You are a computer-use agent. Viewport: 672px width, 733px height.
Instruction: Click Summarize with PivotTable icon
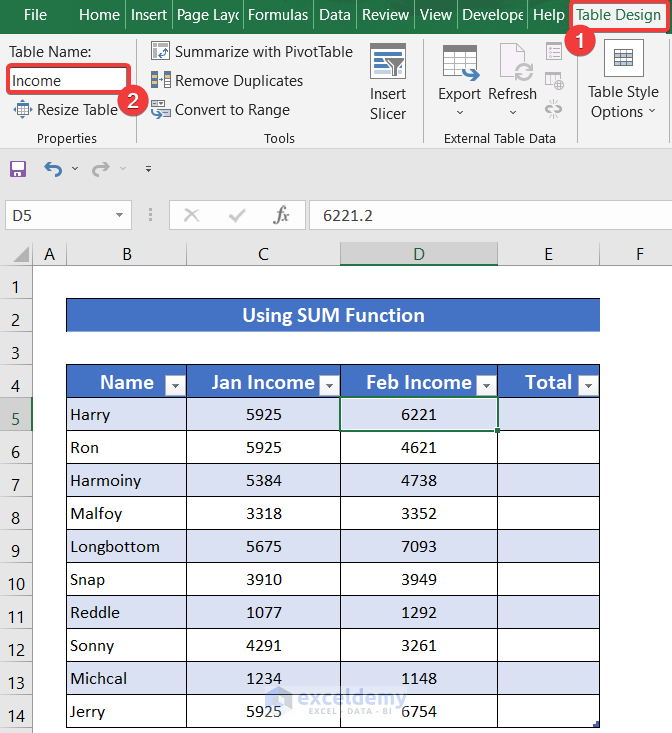160,51
